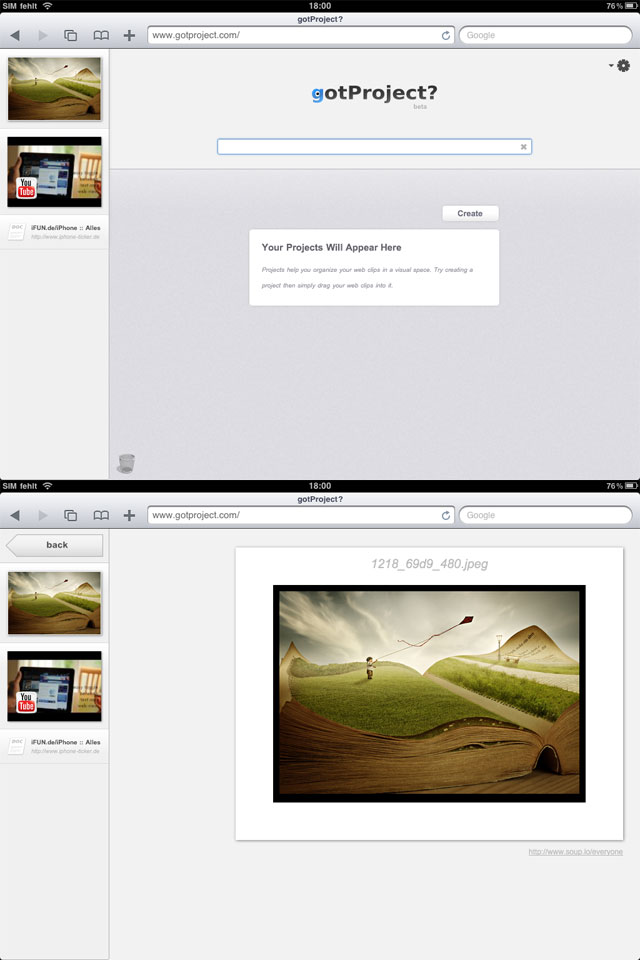Select YouTube video thumbnail in bottom sidebar

pyautogui.click(x=55, y=686)
